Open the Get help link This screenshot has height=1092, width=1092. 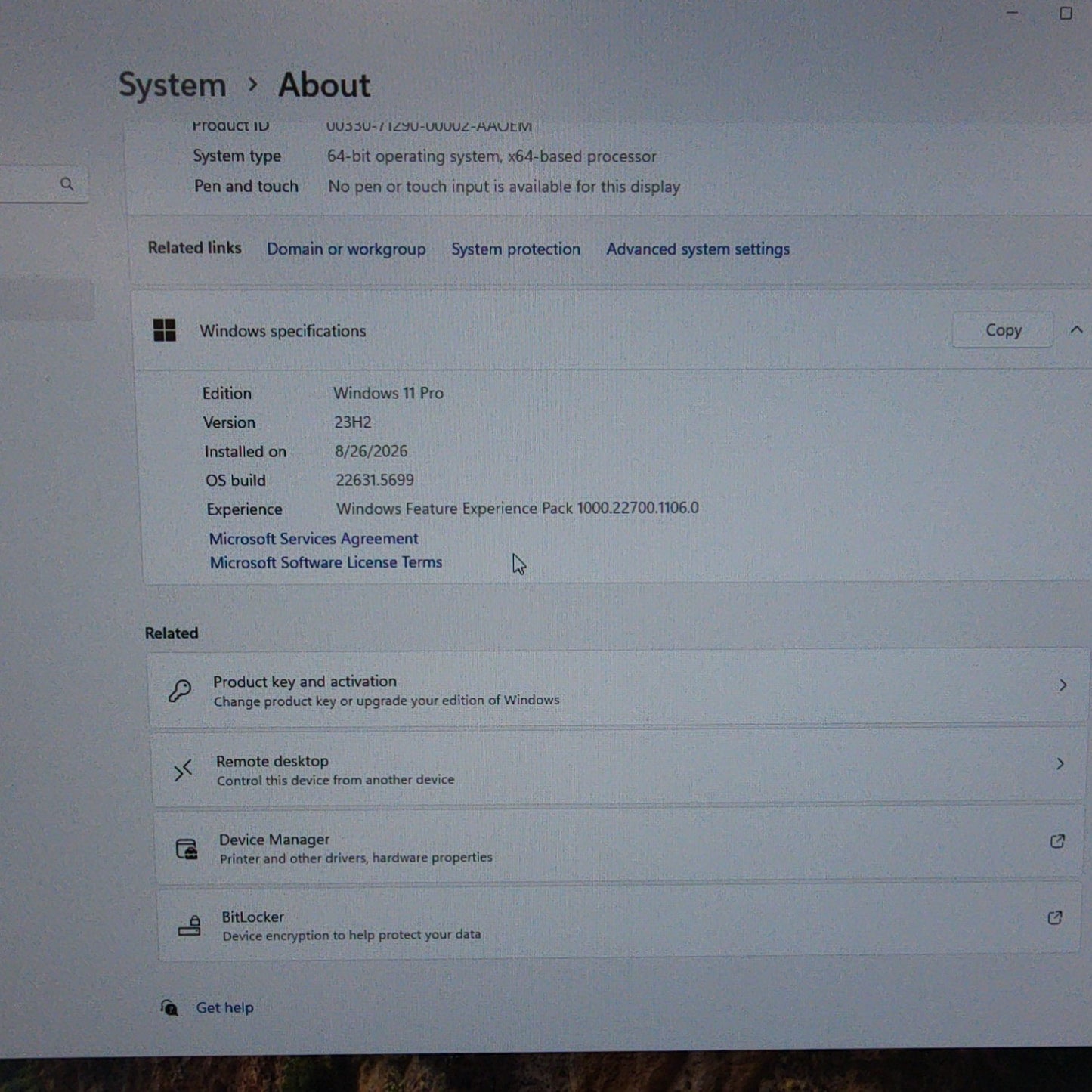click(225, 1007)
